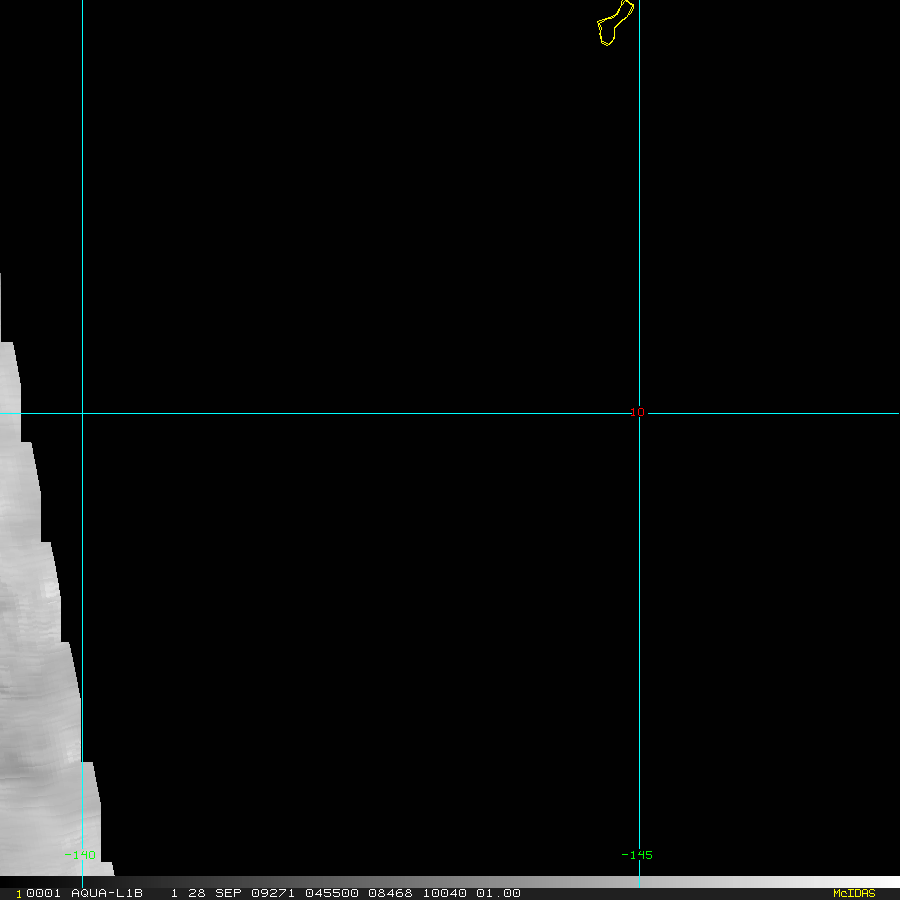Click the yellow McIDAS label
900x900 pixels.
pyautogui.click(x=854, y=893)
